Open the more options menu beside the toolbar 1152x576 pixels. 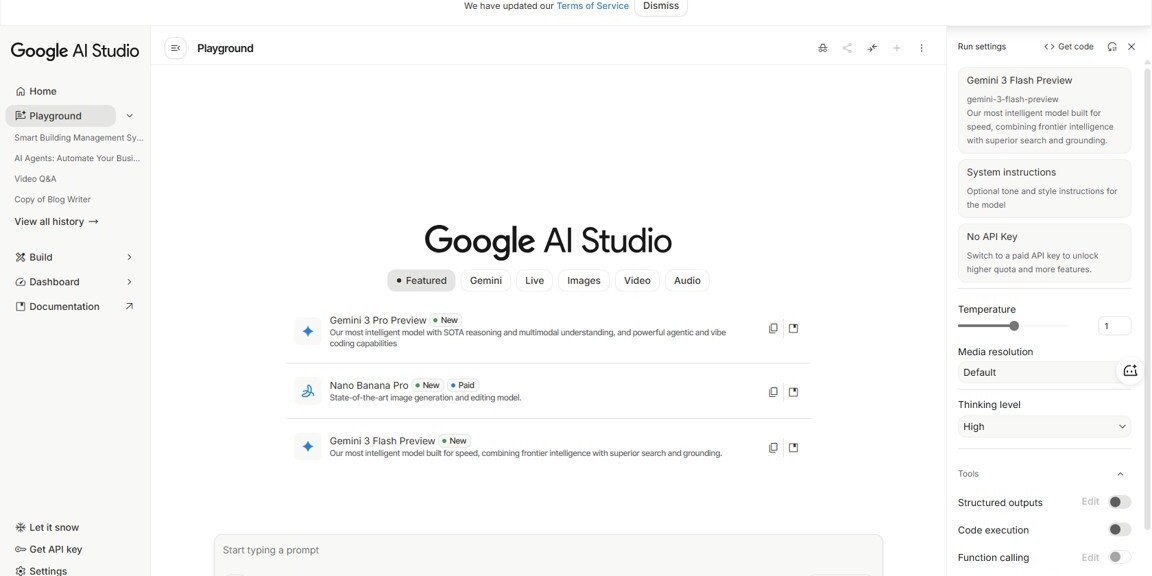pyautogui.click(x=919, y=45)
